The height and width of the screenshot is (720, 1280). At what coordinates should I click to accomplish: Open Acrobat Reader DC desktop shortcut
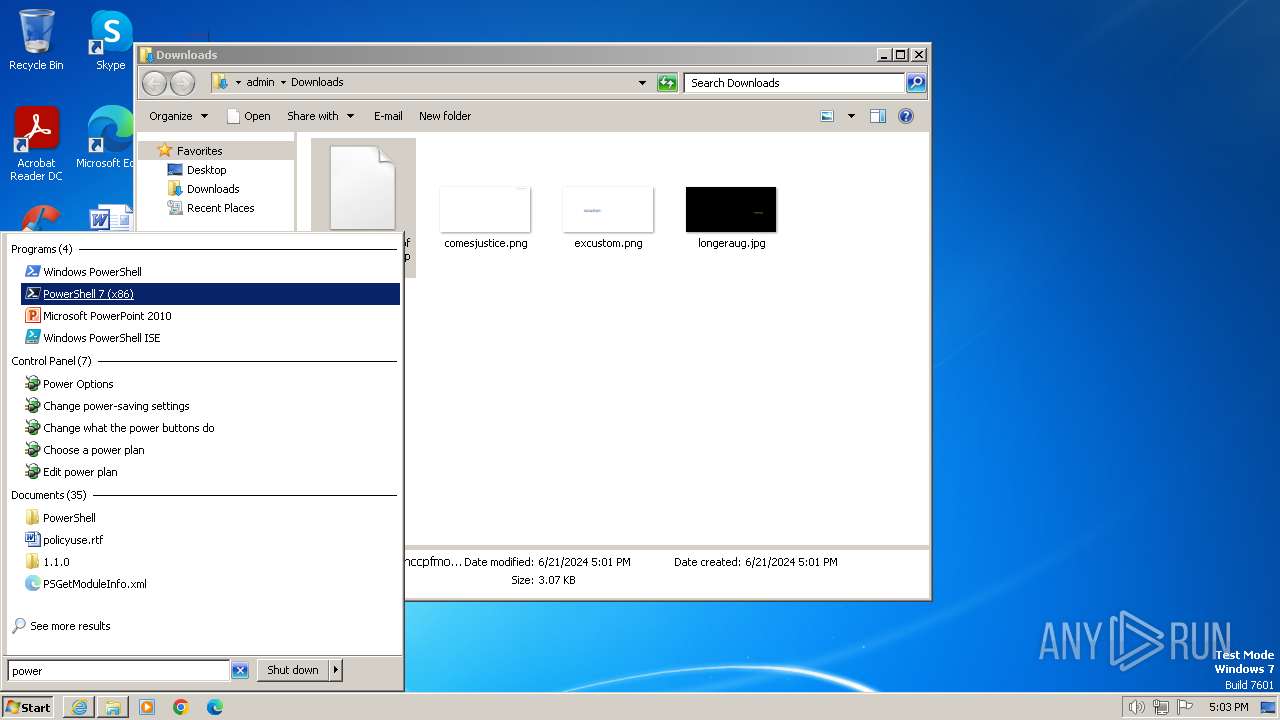point(36,144)
